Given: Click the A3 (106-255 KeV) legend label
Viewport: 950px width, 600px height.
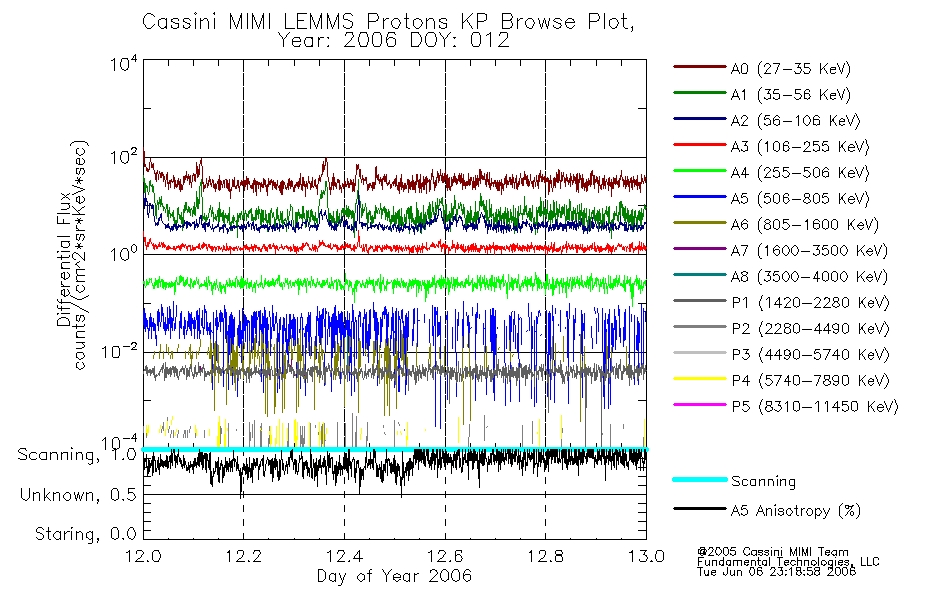Looking at the screenshot, I should (800, 147).
